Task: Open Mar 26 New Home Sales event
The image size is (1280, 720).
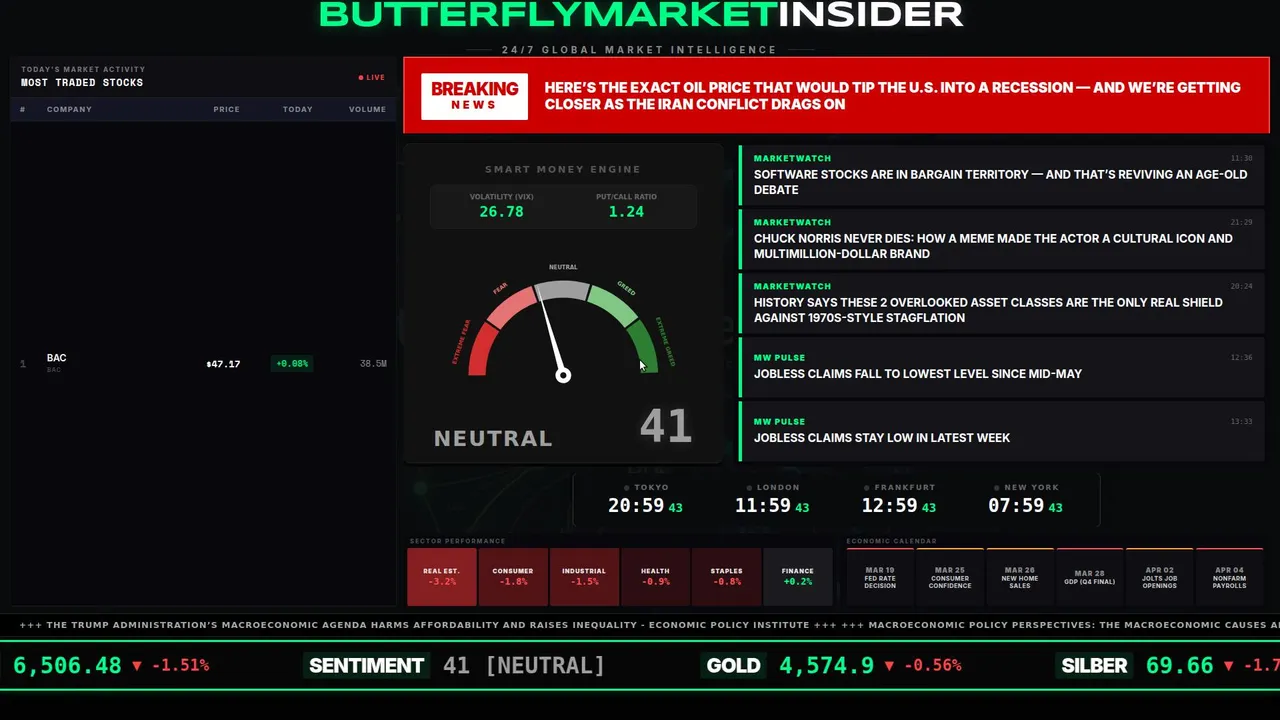Action: (1020, 577)
